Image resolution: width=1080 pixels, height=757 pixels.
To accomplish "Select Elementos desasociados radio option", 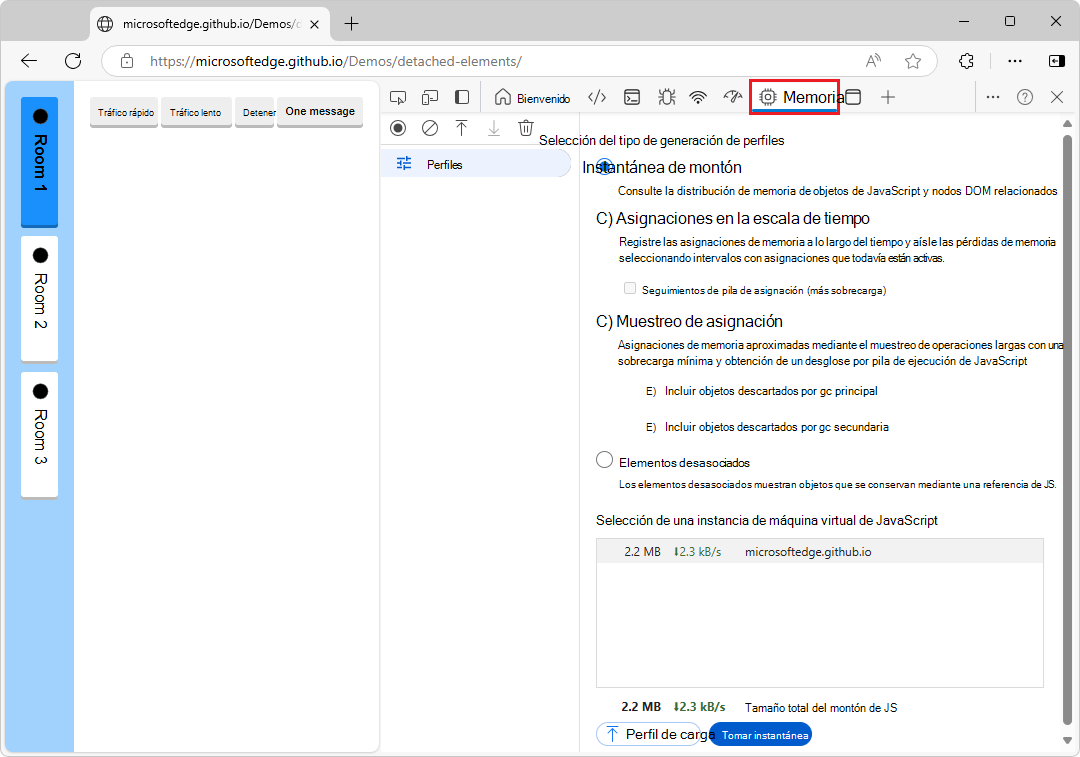I will (x=604, y=460).
